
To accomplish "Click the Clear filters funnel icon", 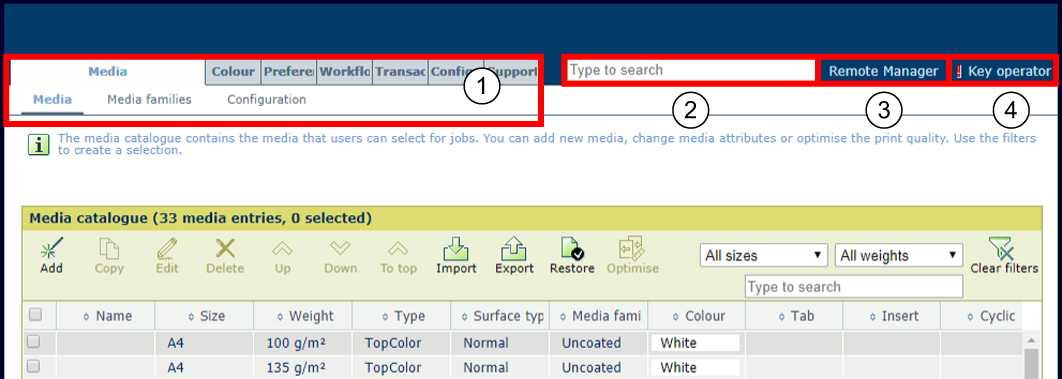I will (x=1004, y=248).
